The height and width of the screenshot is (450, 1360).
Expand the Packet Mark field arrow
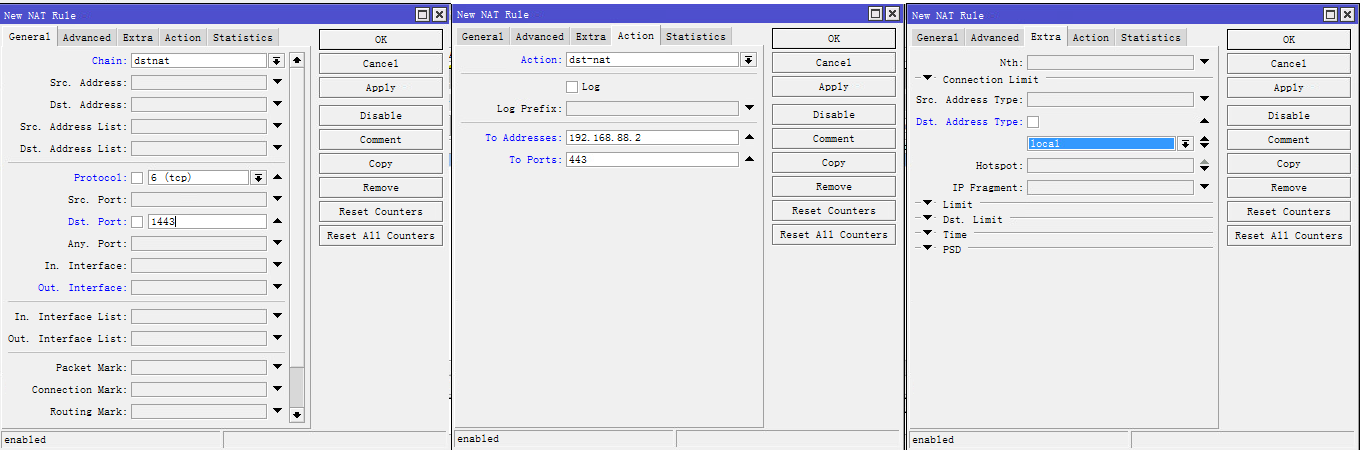pyautogui.click(x=277, y=368)
